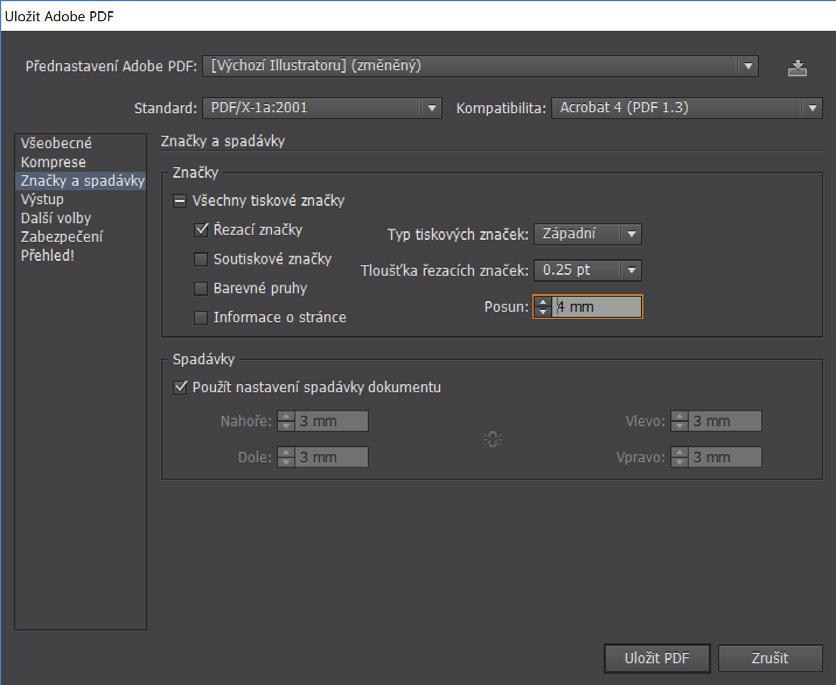Open Tloušťka řezacích značek dropdown

(588, 270)
